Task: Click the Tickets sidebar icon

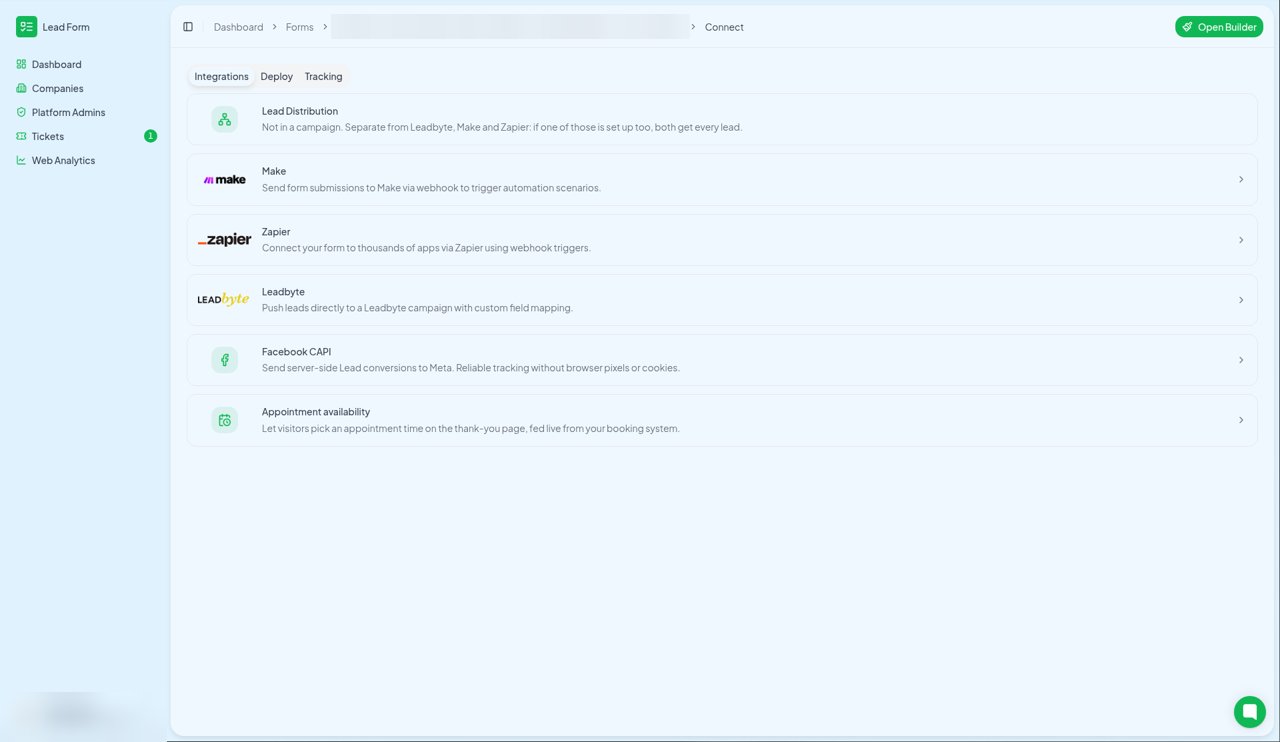Action: (21, 136)
